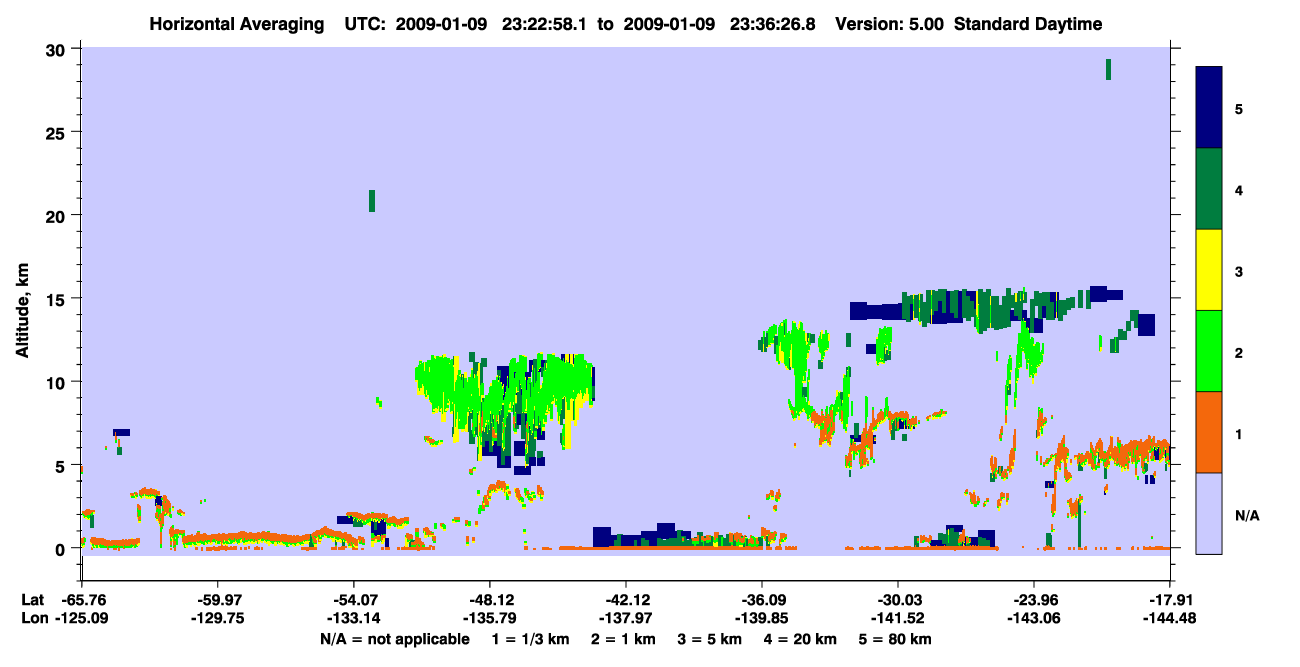Click the lavender N/A colorbar segment
Screen dimensions: 1300x667
click(x=1209, y=513)
